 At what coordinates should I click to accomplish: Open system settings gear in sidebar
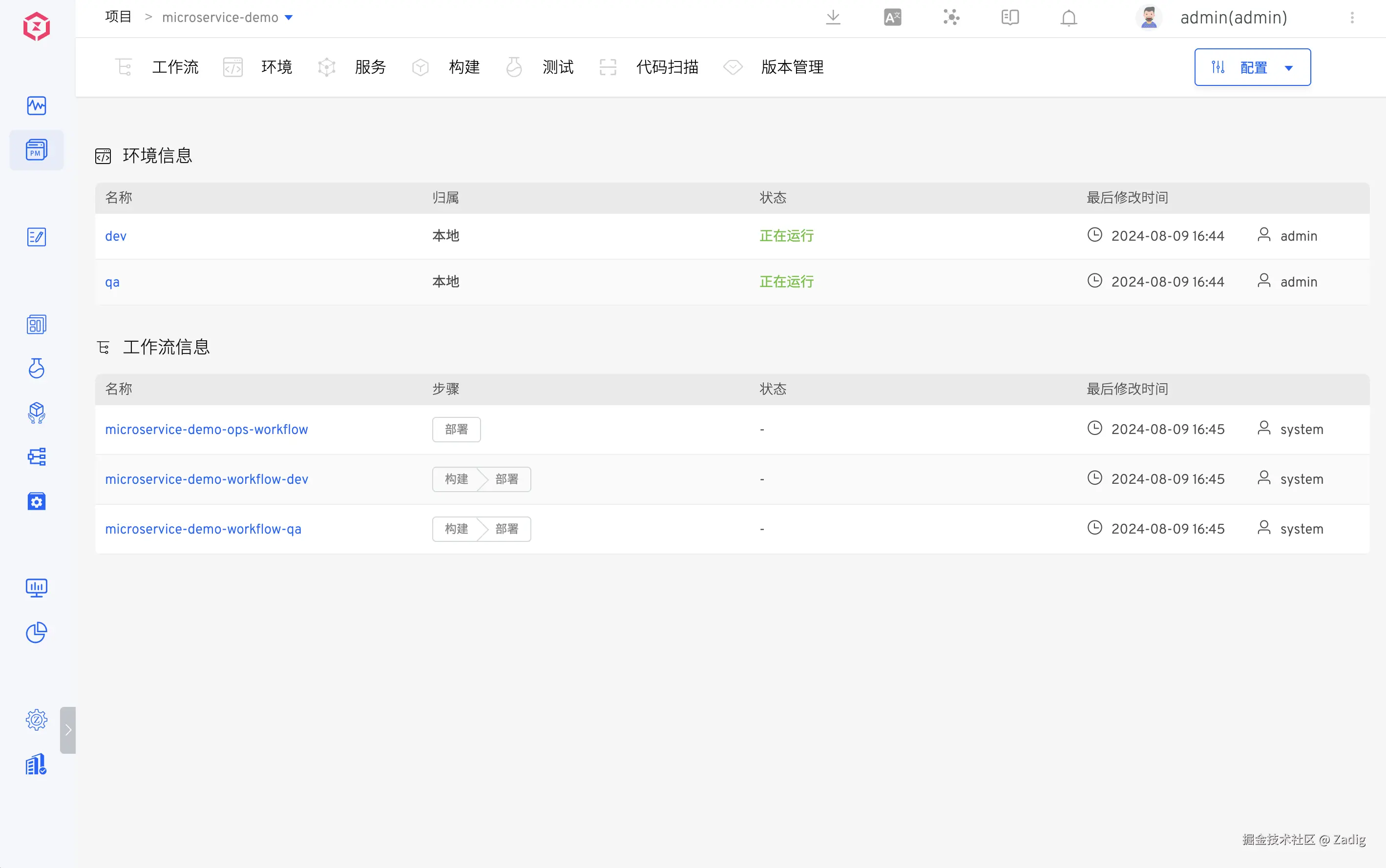click(x=36, y=719)
